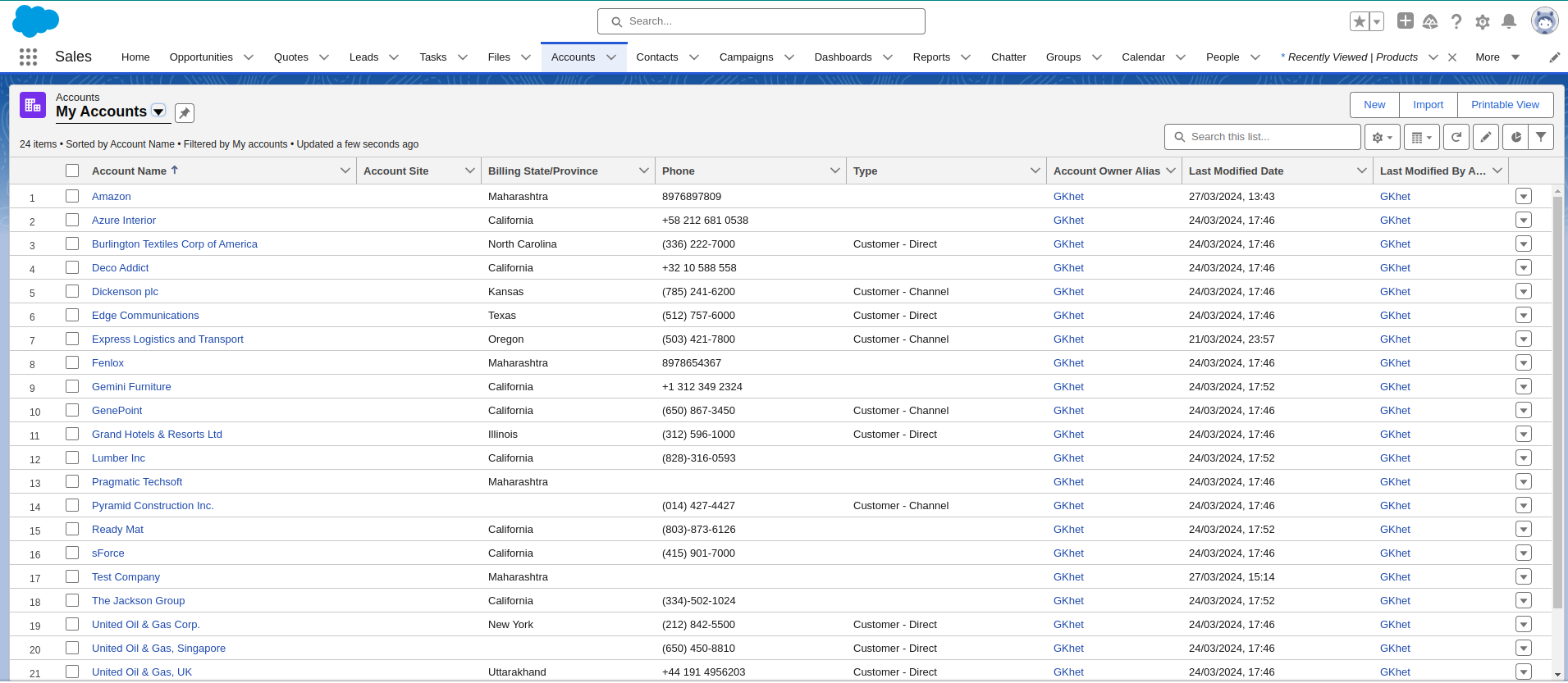Expand the Accounts tab dropdown arrow
The height and width of the screenshot is (683, 1568).
click(611, 57)
